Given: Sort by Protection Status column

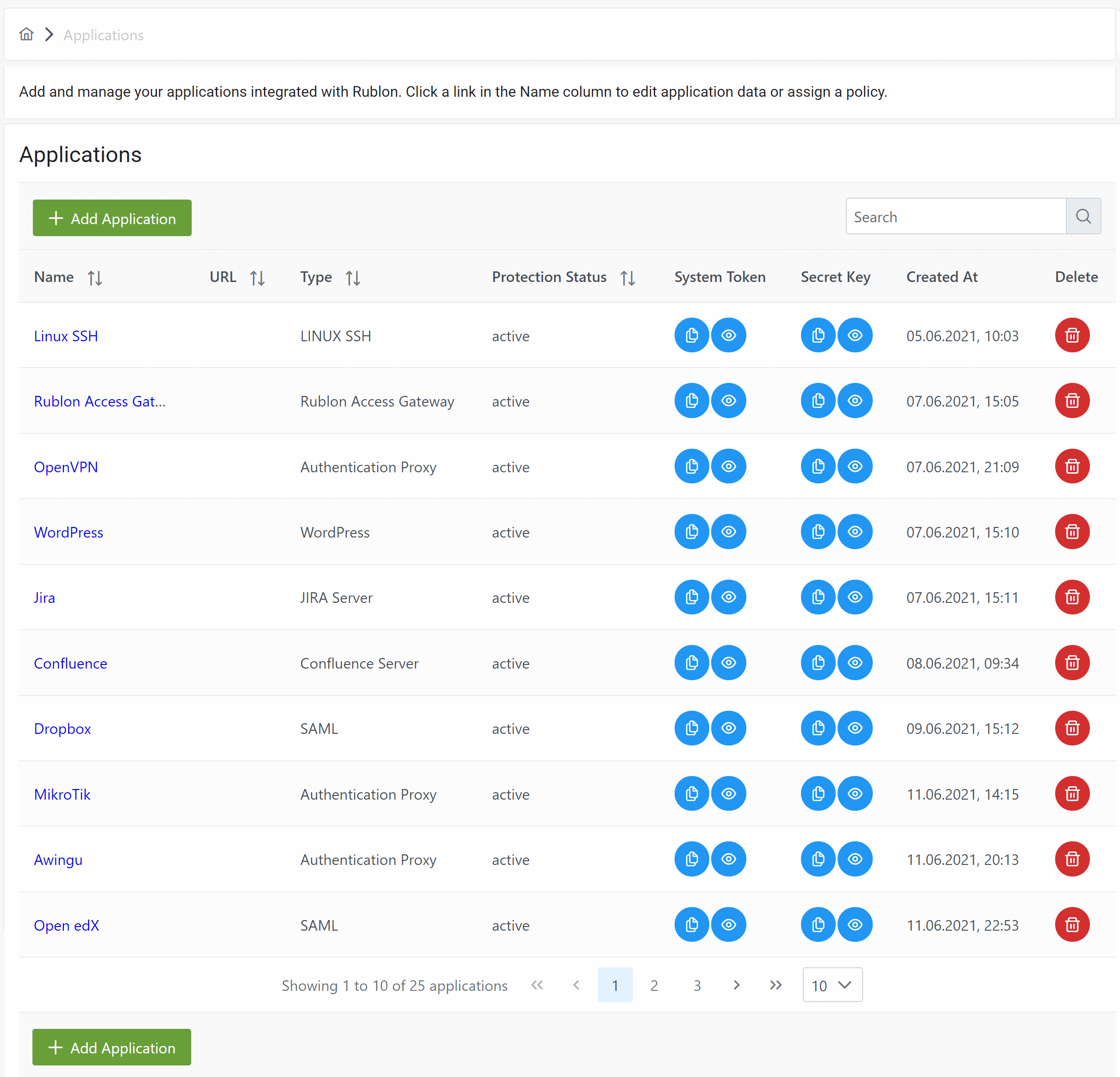Looking at the screenshot, I should (627, 278).
